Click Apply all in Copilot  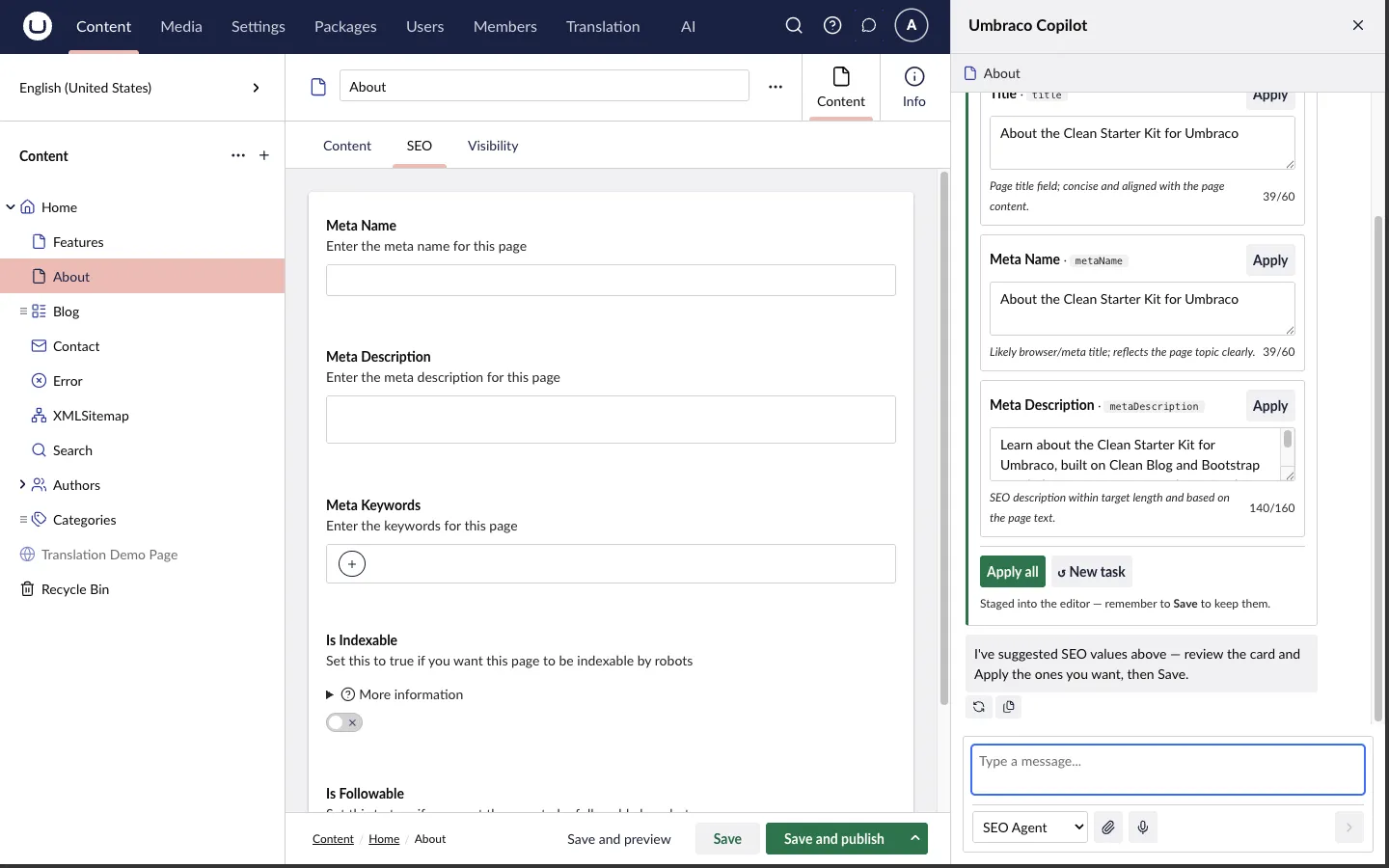[1013, 572]
